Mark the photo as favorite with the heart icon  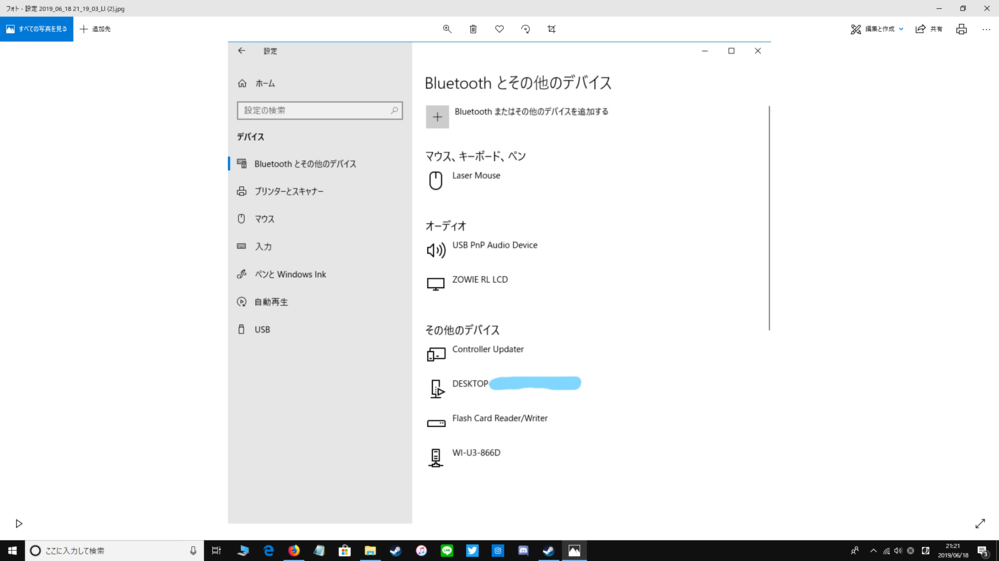500,29
